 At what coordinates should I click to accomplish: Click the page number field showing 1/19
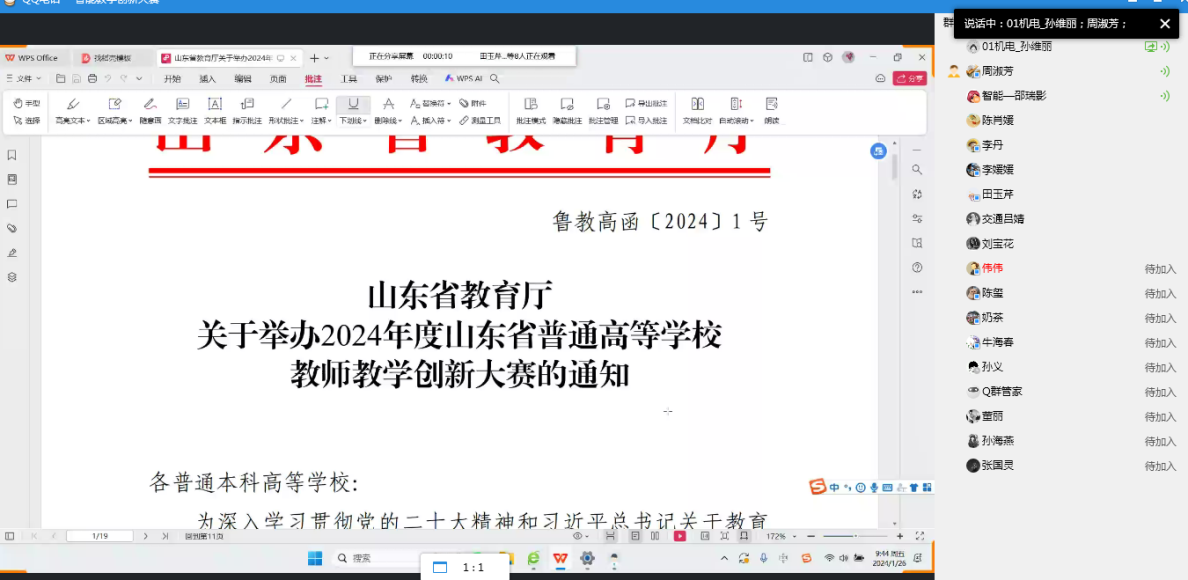tap(100, 536)
